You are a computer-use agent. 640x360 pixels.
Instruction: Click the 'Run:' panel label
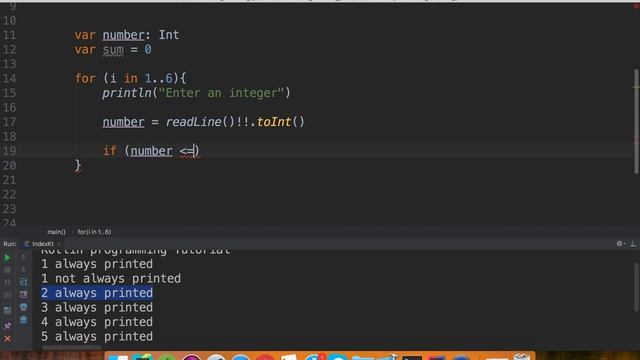10,244
